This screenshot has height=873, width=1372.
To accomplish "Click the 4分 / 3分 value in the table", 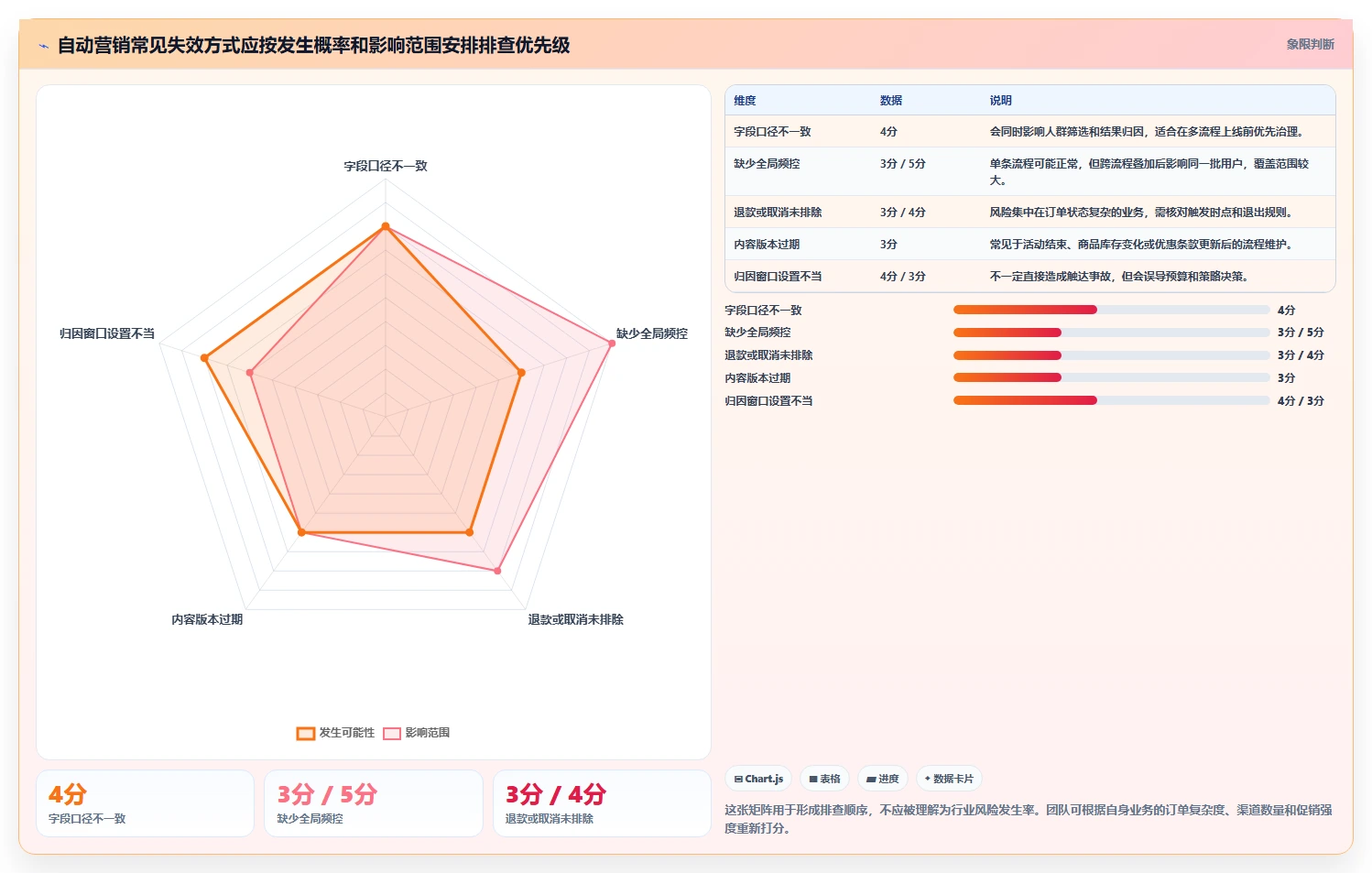I will point(902,277).
